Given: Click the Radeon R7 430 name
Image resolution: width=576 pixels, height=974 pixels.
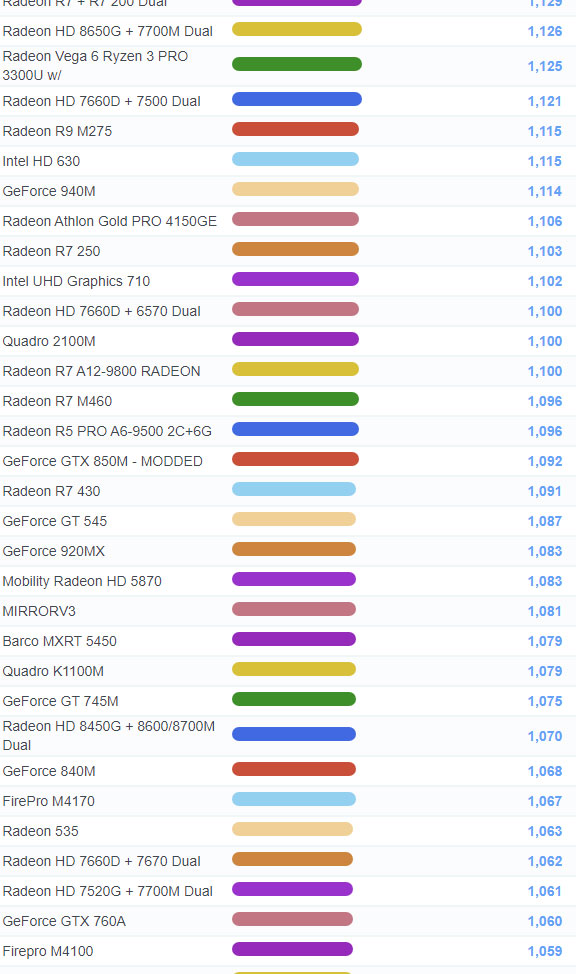Looking at the screenshot, I should click(51, 491).
